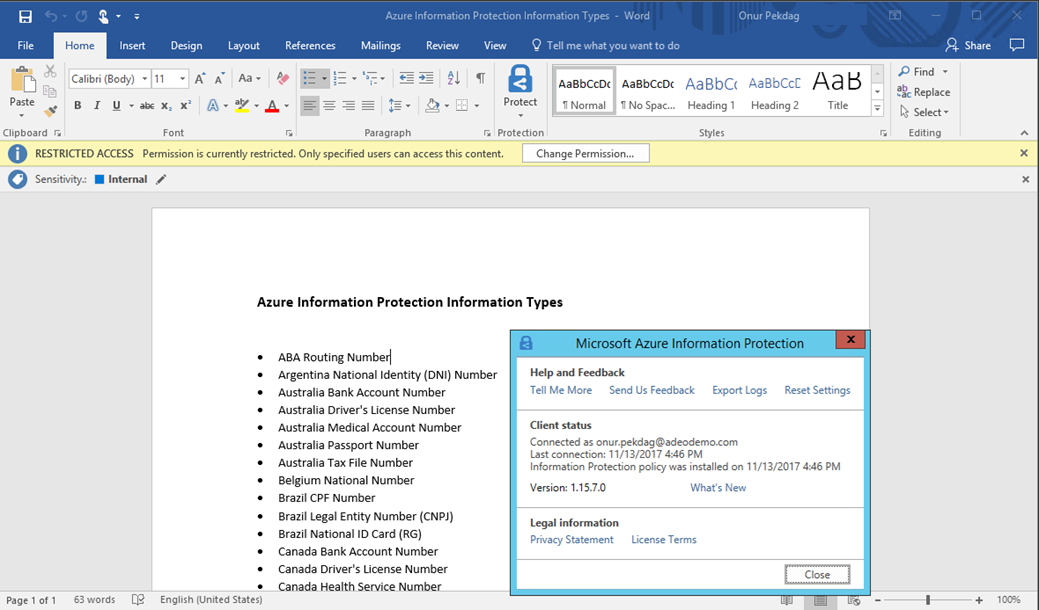Open the comments pane icon

pos(1016,45)
